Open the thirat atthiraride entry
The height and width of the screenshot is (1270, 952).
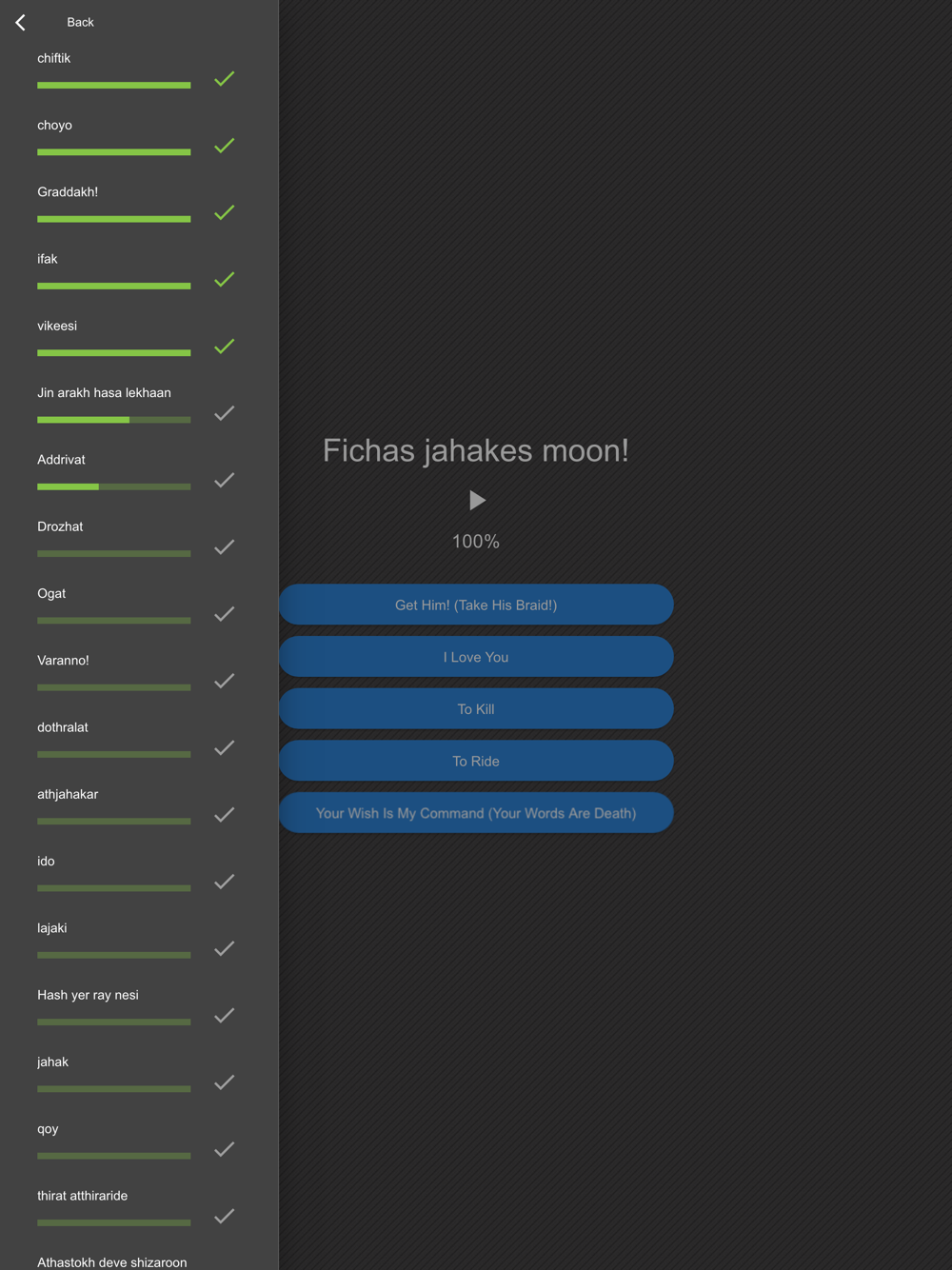139,1208
